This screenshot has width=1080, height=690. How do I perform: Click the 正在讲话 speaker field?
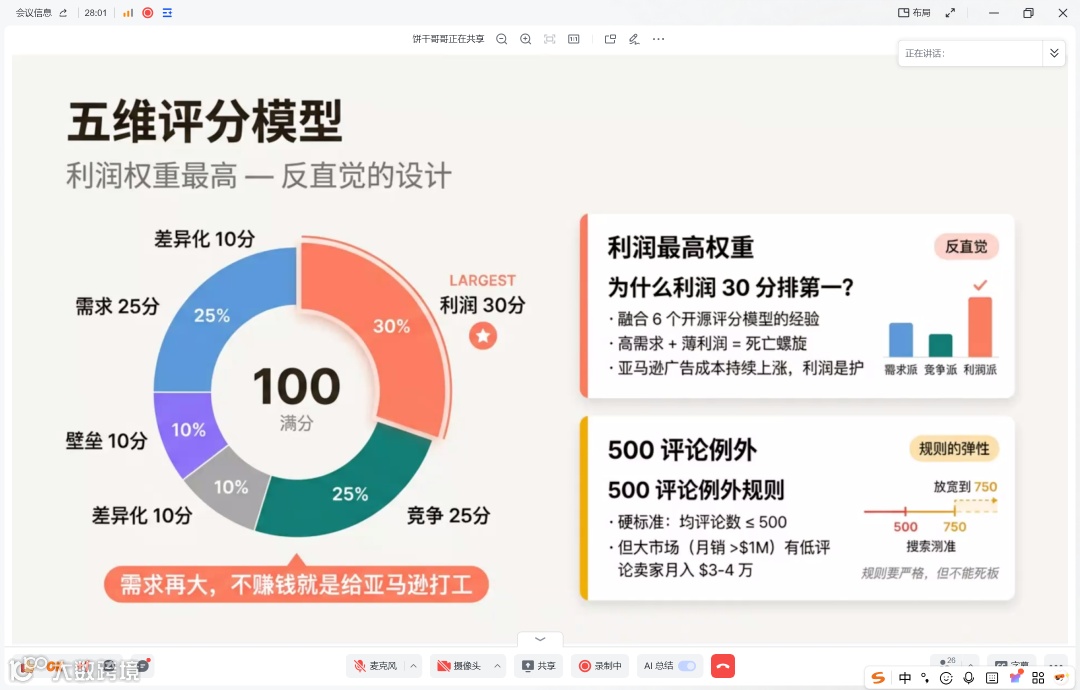pyautogui.click(x=970, y=53)
